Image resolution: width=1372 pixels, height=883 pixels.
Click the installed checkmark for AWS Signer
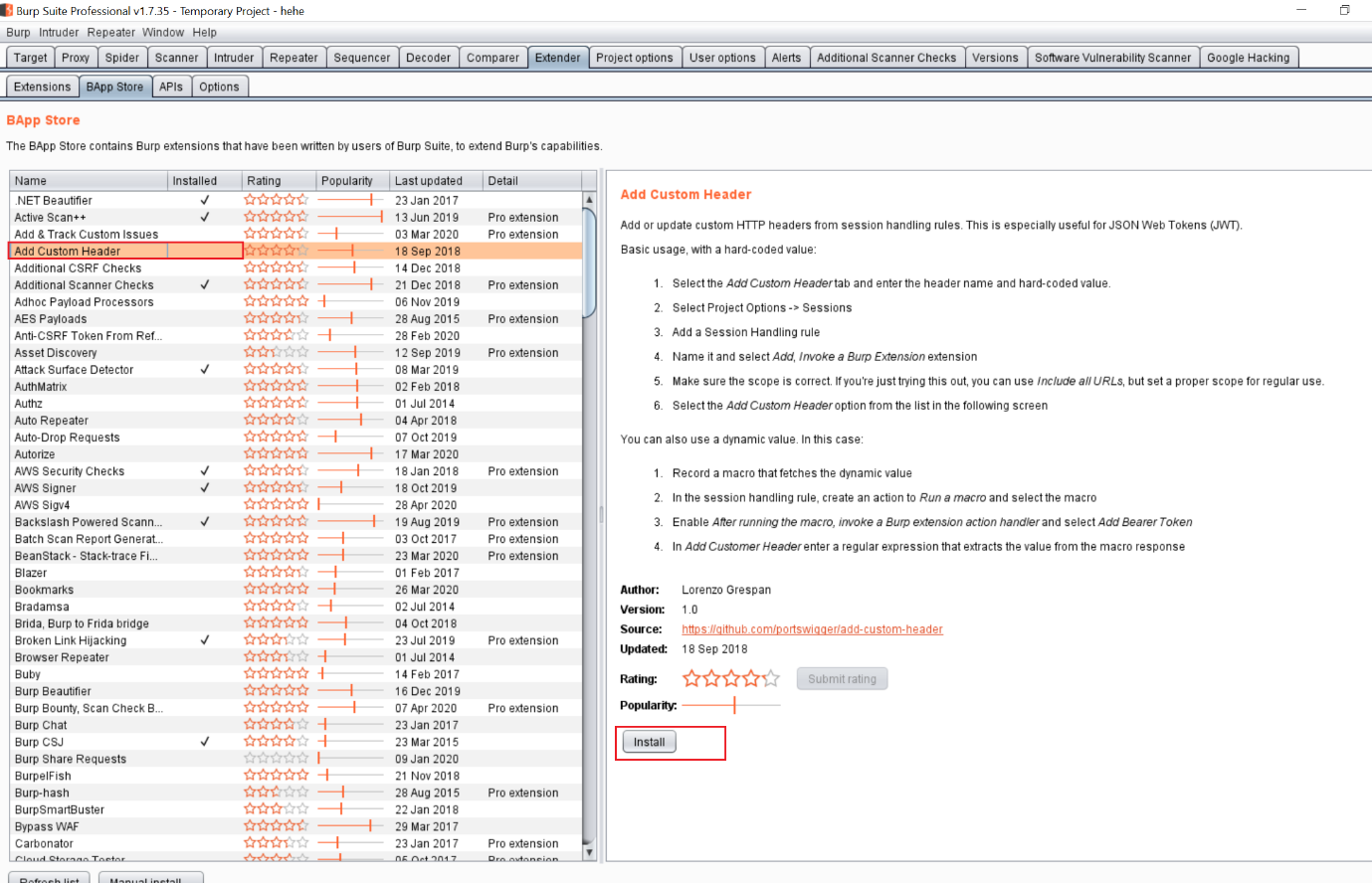coord(205,488)
